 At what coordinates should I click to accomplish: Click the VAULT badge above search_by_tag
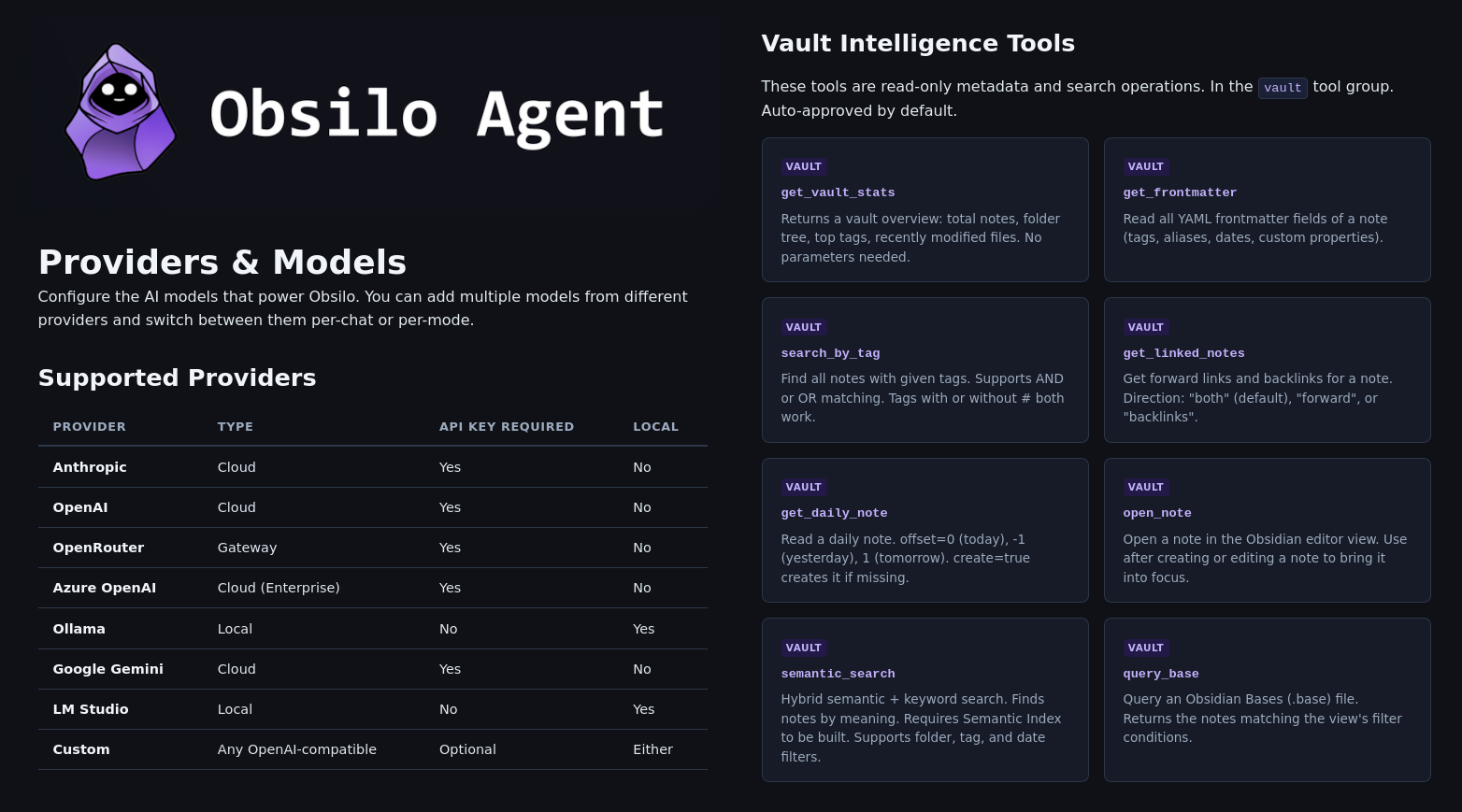(804, 327)
